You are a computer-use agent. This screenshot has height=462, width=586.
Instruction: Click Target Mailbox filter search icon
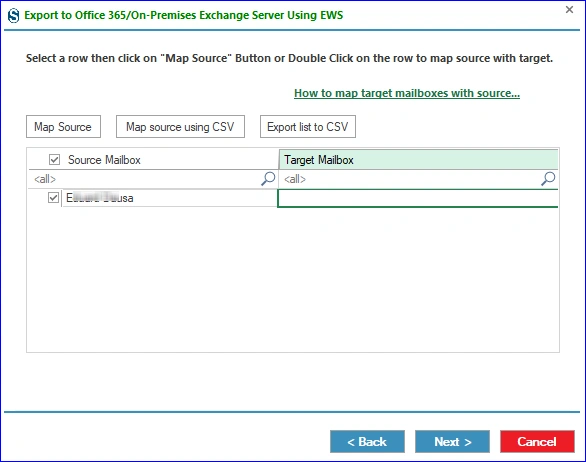(x=548, y=179)
